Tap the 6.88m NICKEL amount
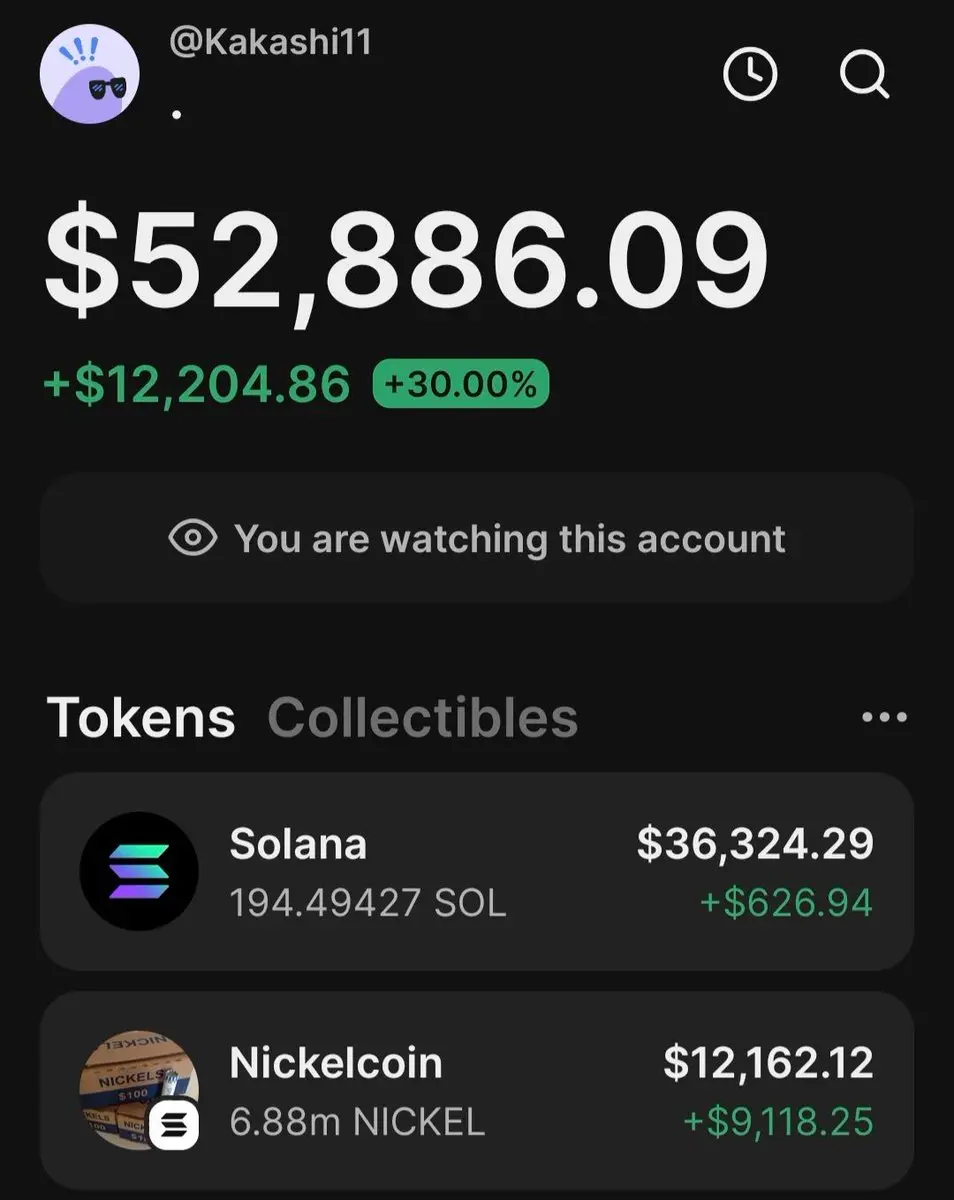The height and width of the screenshot is (1200, 954). (x=357, y=1122)
